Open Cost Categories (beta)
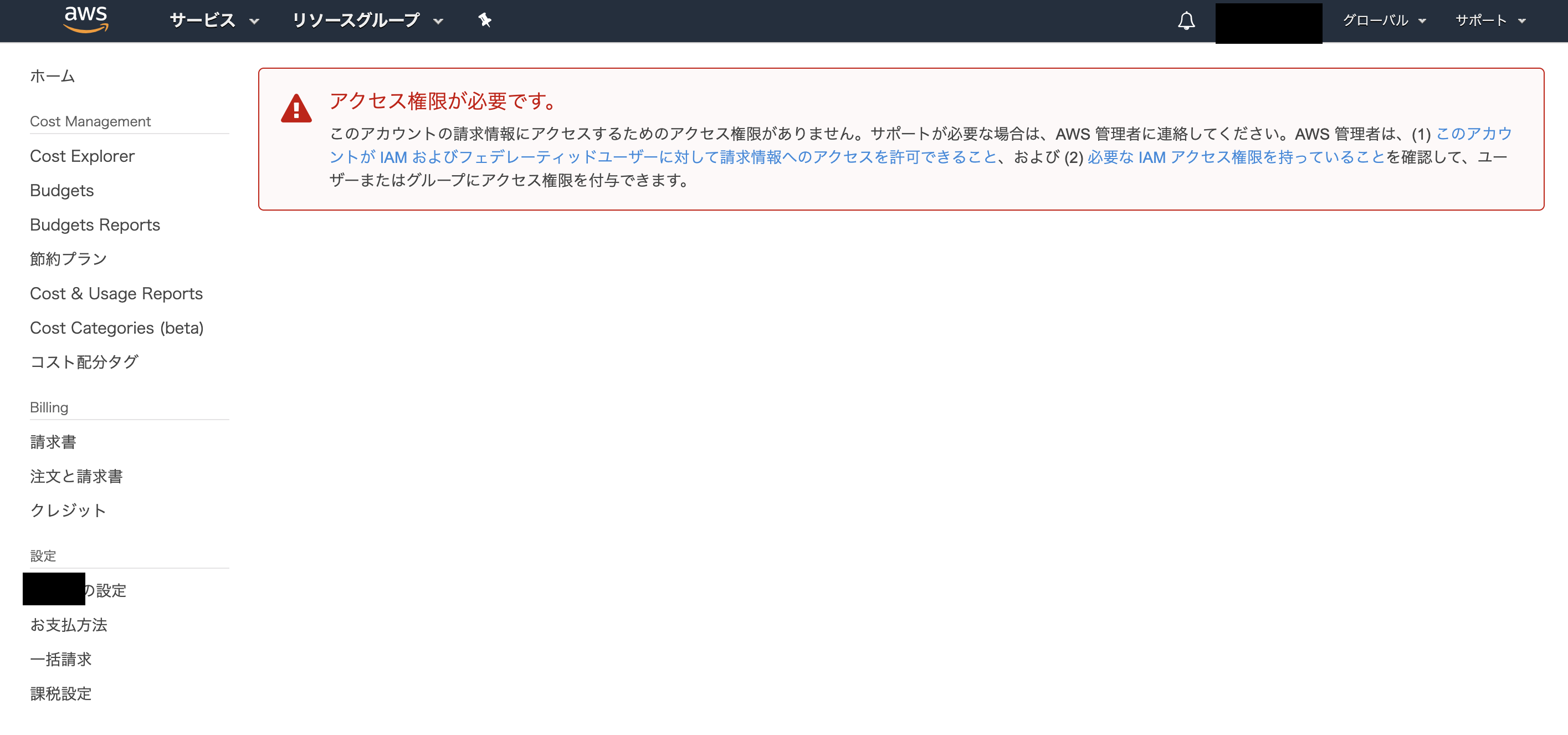 (x=117, y=328)
